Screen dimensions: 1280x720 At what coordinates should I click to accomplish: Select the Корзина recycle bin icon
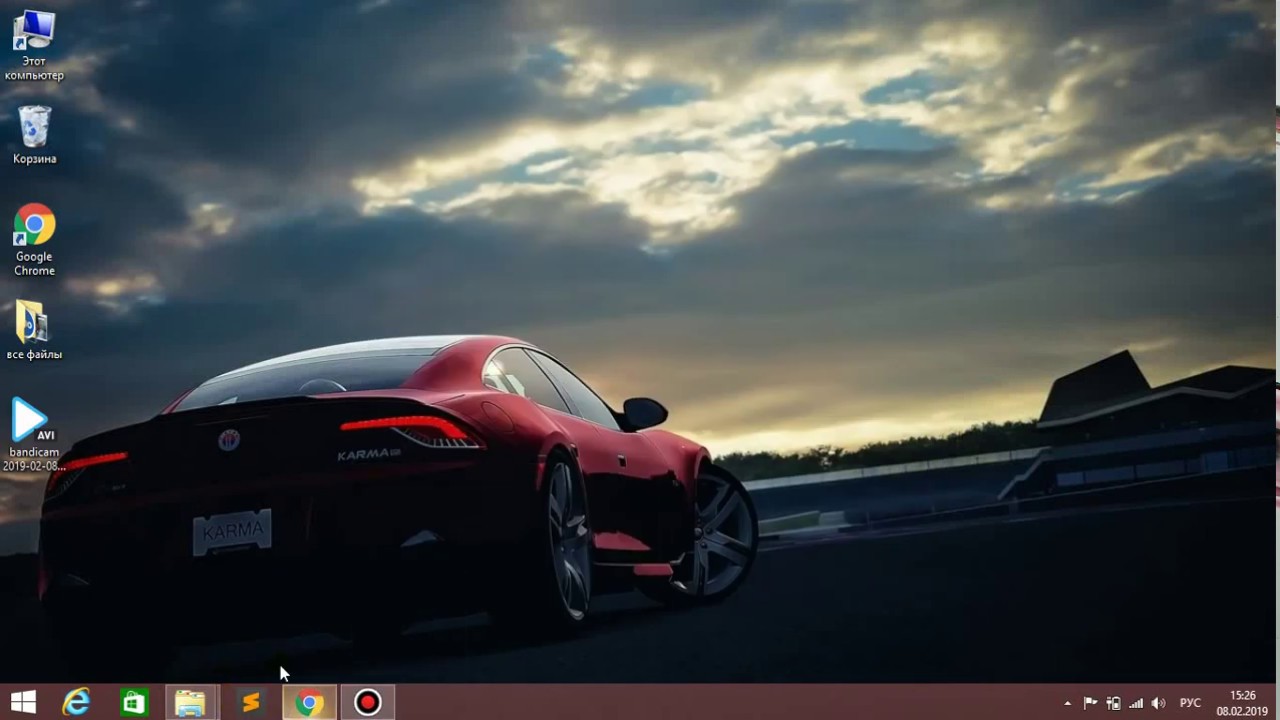(34, 135)
